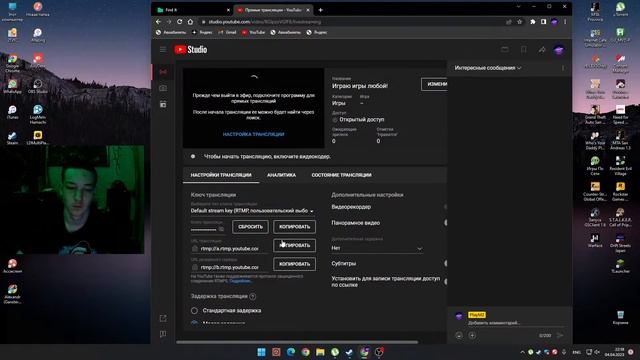Click the Изменить button beside the stream title
The width and height of the screenshot is (640, 360).
coord(434,84)
